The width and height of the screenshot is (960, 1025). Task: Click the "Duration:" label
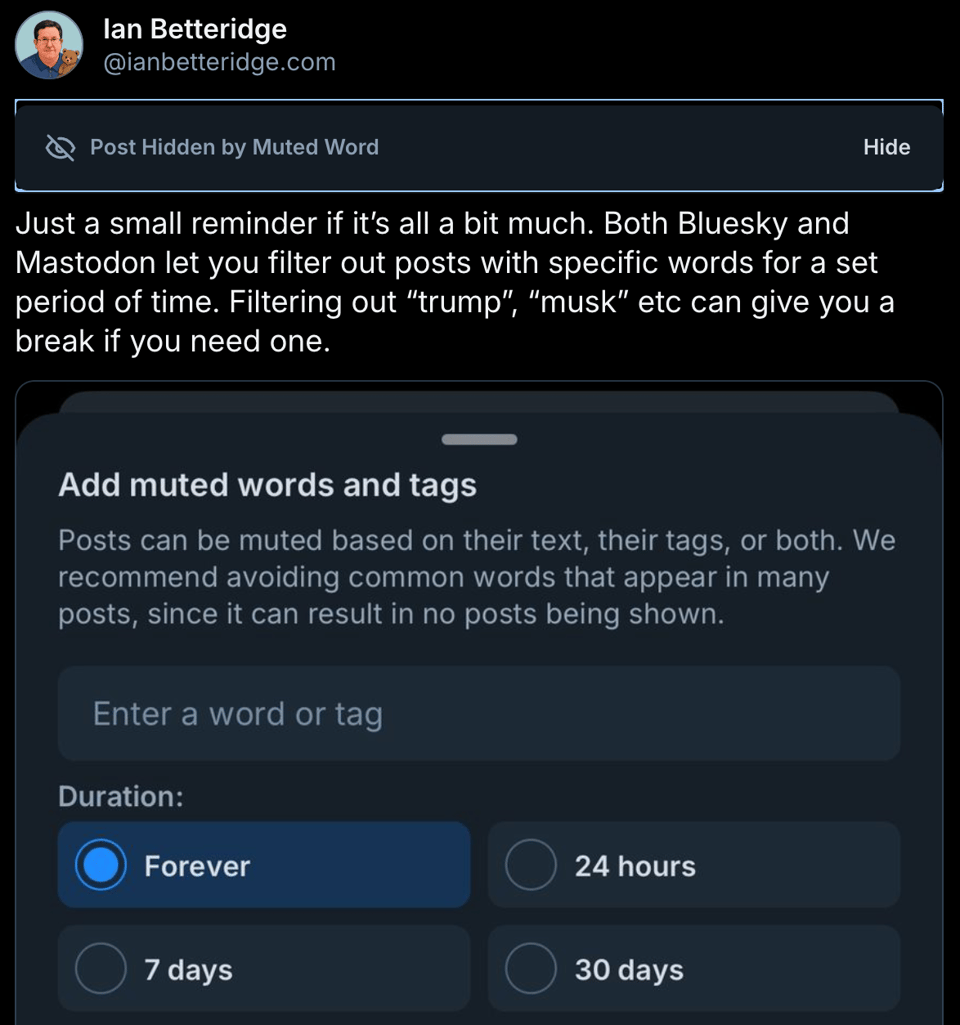121,797
